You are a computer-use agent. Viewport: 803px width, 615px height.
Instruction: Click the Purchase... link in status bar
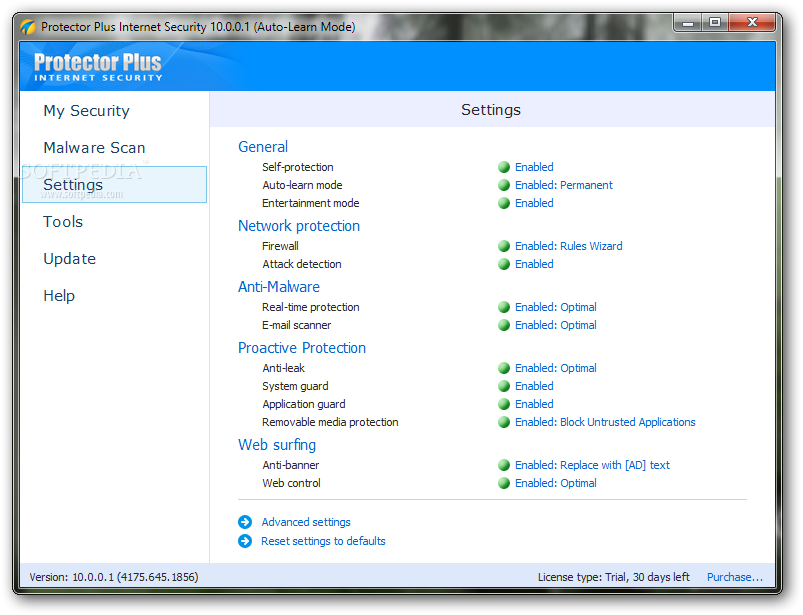[735, 577]
